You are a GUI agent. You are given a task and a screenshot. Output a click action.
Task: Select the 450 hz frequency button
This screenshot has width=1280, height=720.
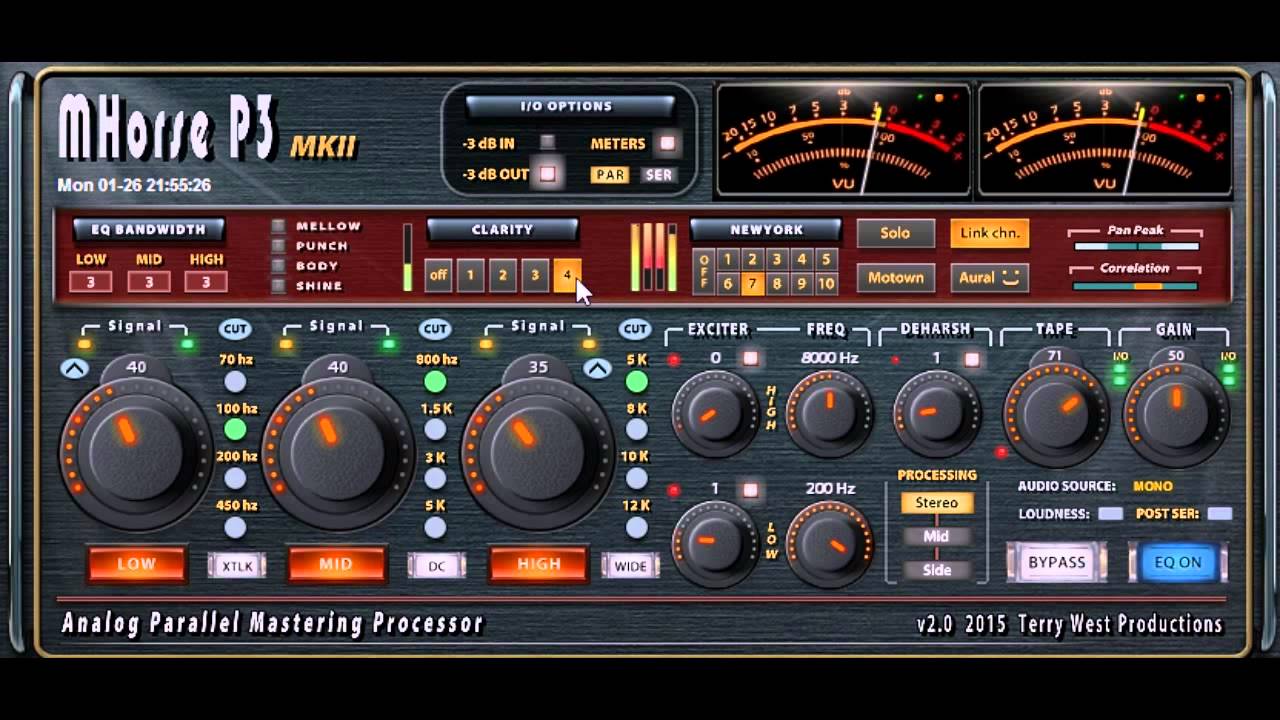click(x=235, y=528)
